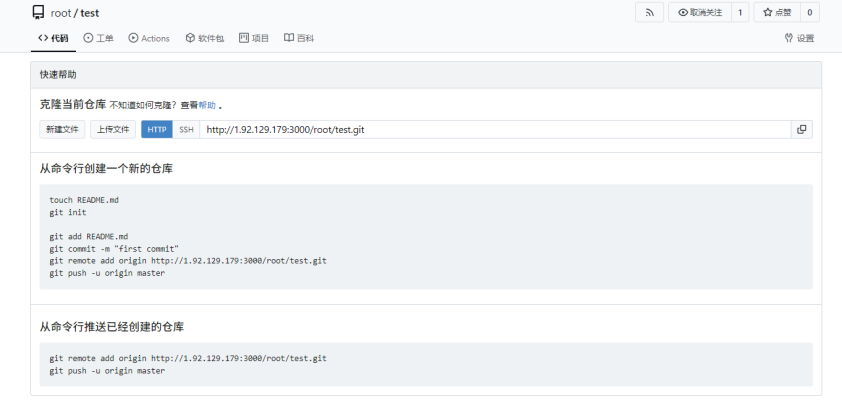Open repository 设置 settings
This screenshot has width=842, height=405.
click(799, 38)
